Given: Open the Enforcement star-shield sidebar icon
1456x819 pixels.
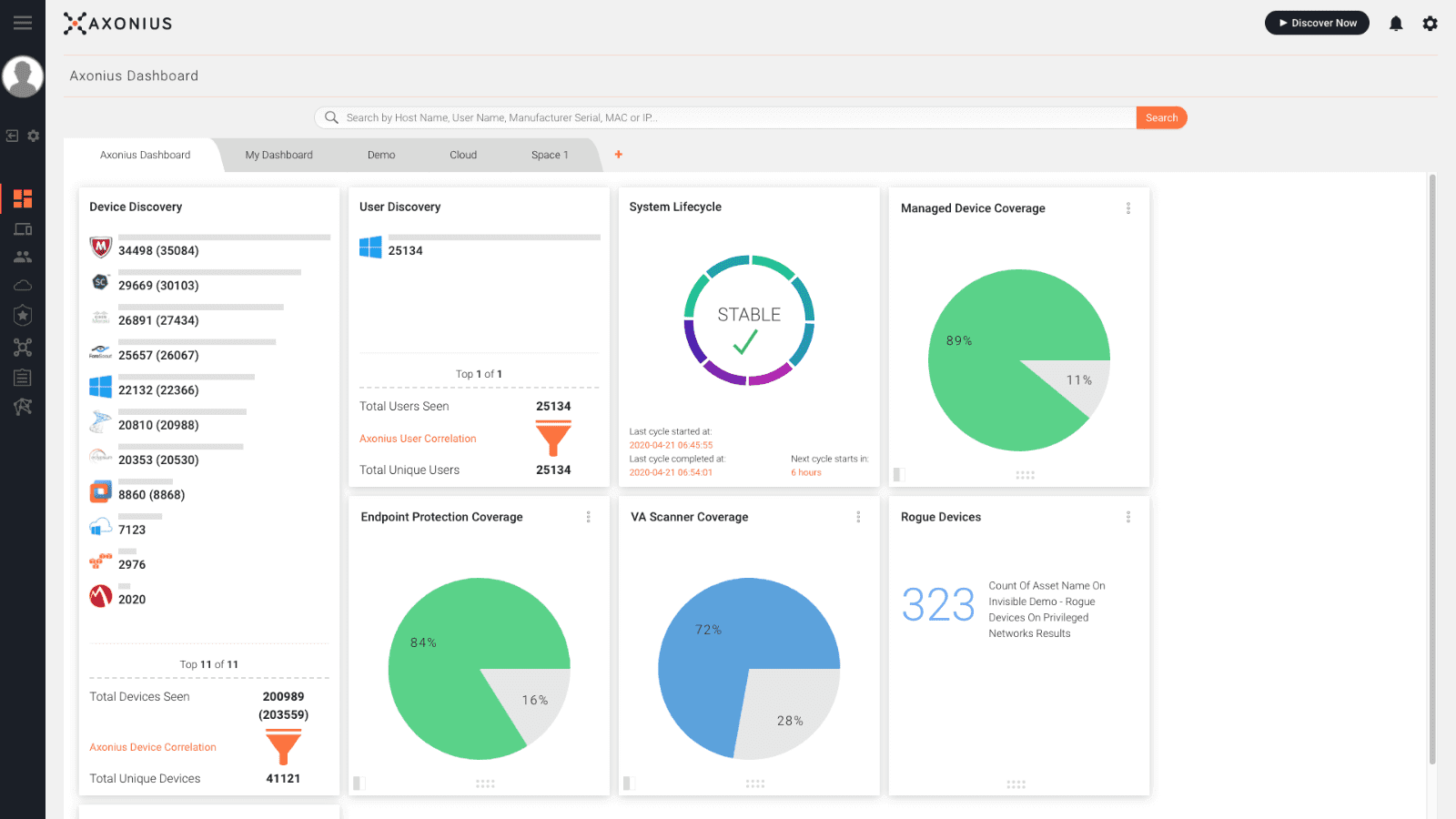Looking at the screenshot, I should point(23,316).
